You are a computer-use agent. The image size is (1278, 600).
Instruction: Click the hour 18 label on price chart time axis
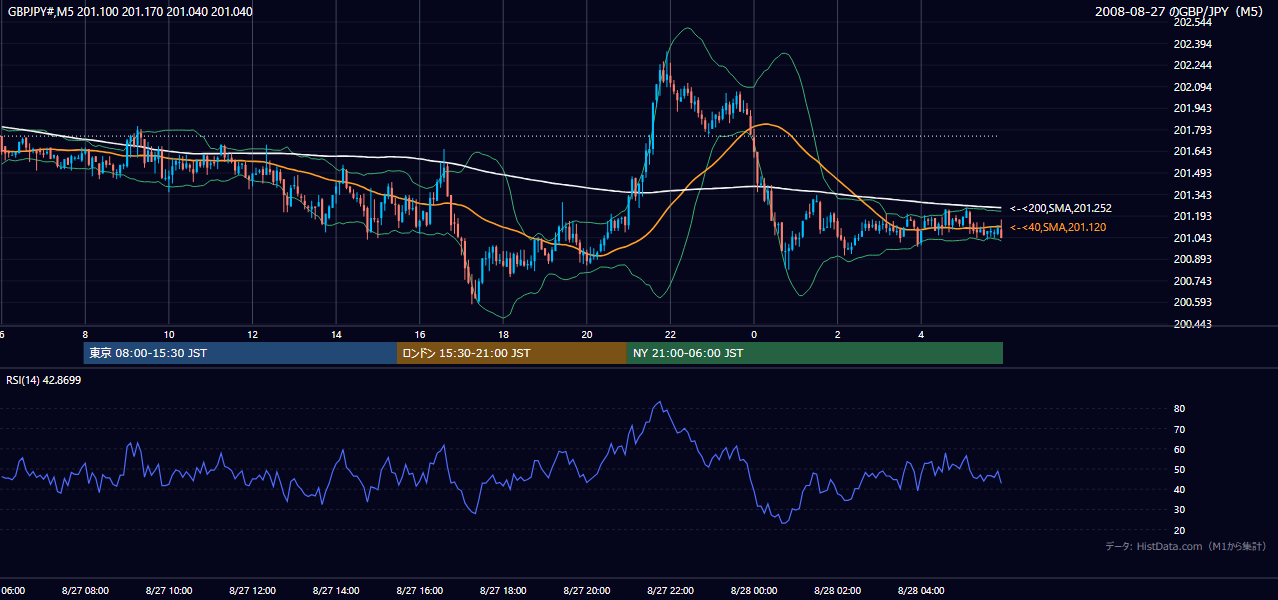504,335
